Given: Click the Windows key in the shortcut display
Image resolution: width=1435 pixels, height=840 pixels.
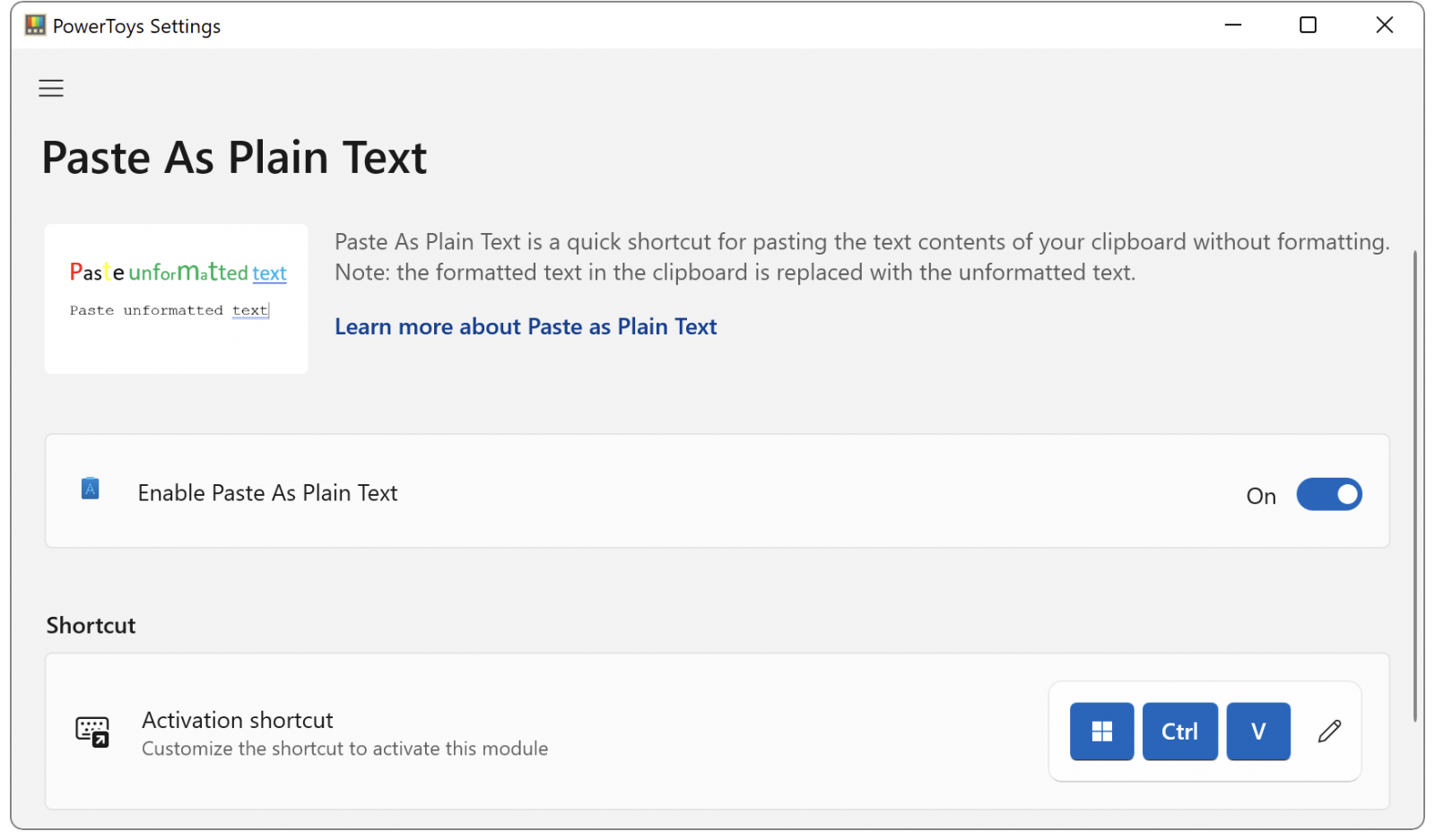Looking at the screenshot, I should click(1101, 732).
